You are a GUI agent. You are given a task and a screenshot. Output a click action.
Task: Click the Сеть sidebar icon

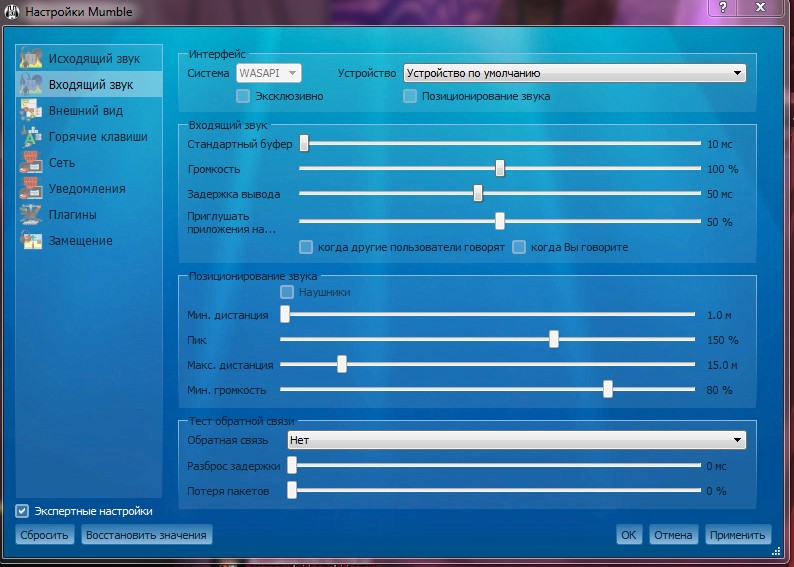coord(31,163)
